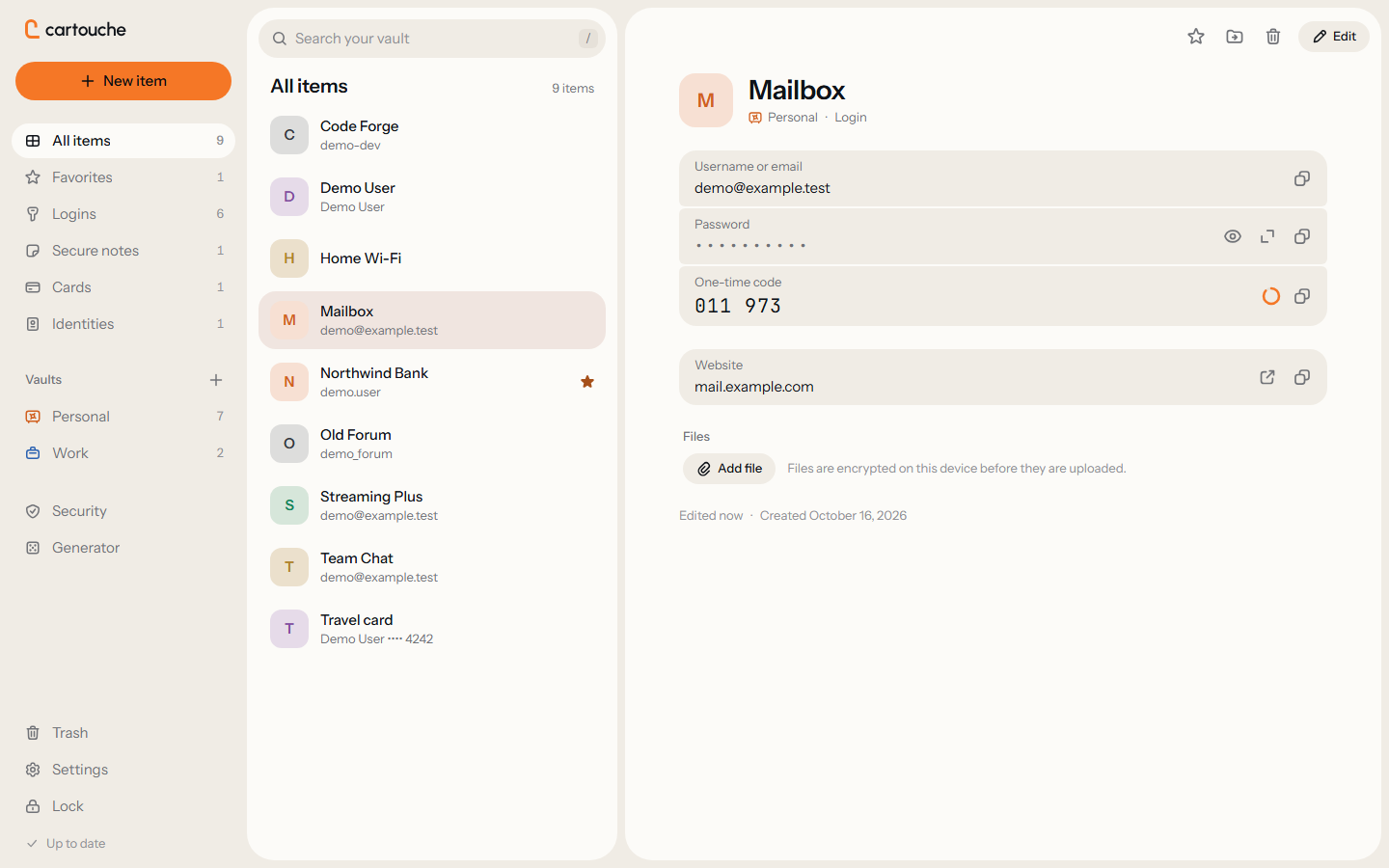Select the Work vault
The height and width of the screenshot is (868, 1389).
pos(123,453)
